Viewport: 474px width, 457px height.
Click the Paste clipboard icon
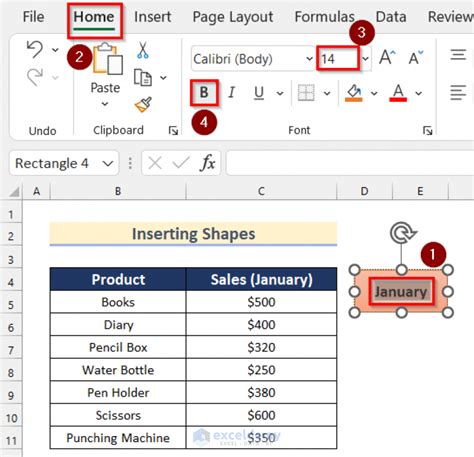click(108, 59)
